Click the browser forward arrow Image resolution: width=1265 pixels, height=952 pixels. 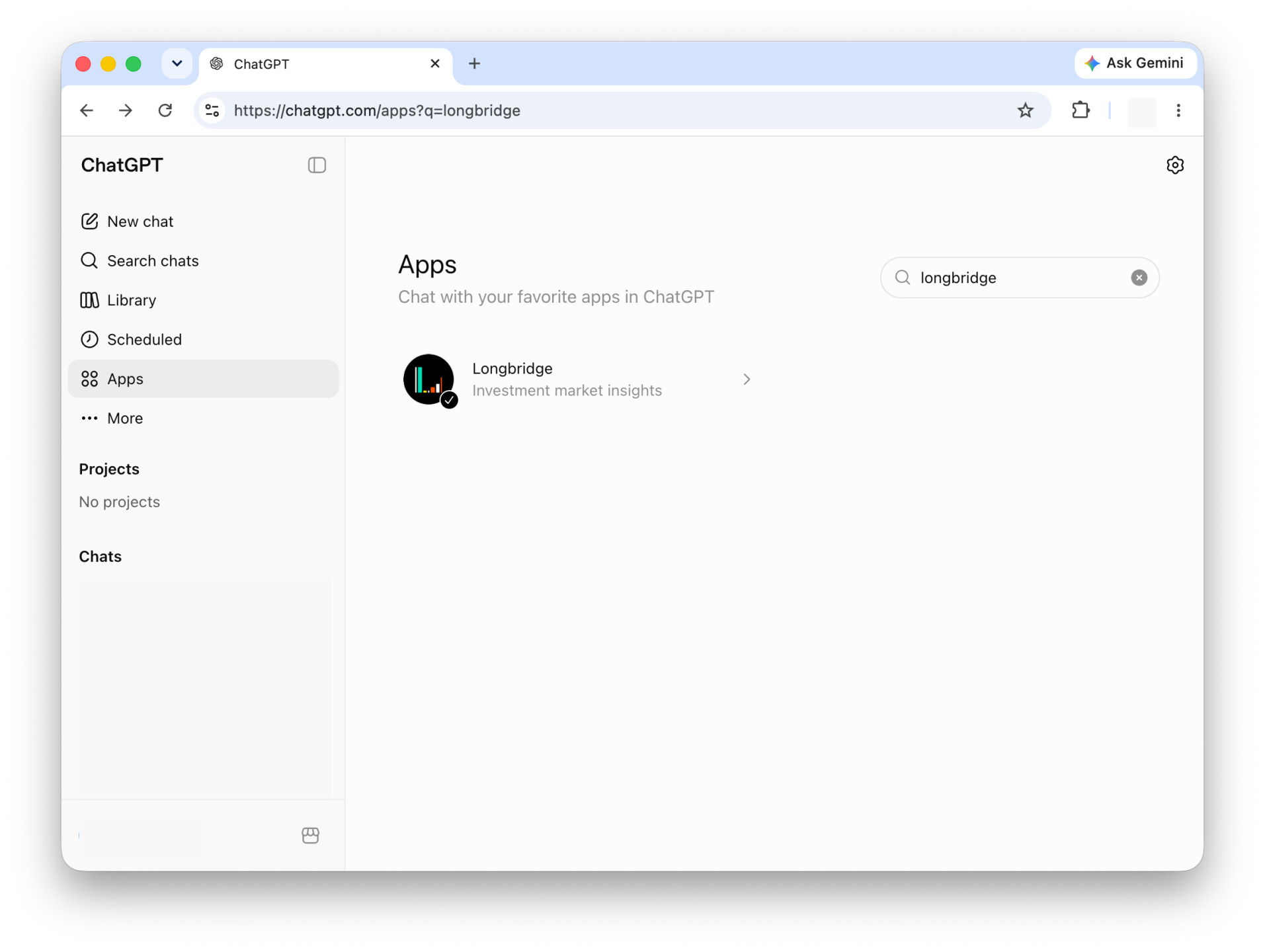pyautogui.click(x=126, y=110)
